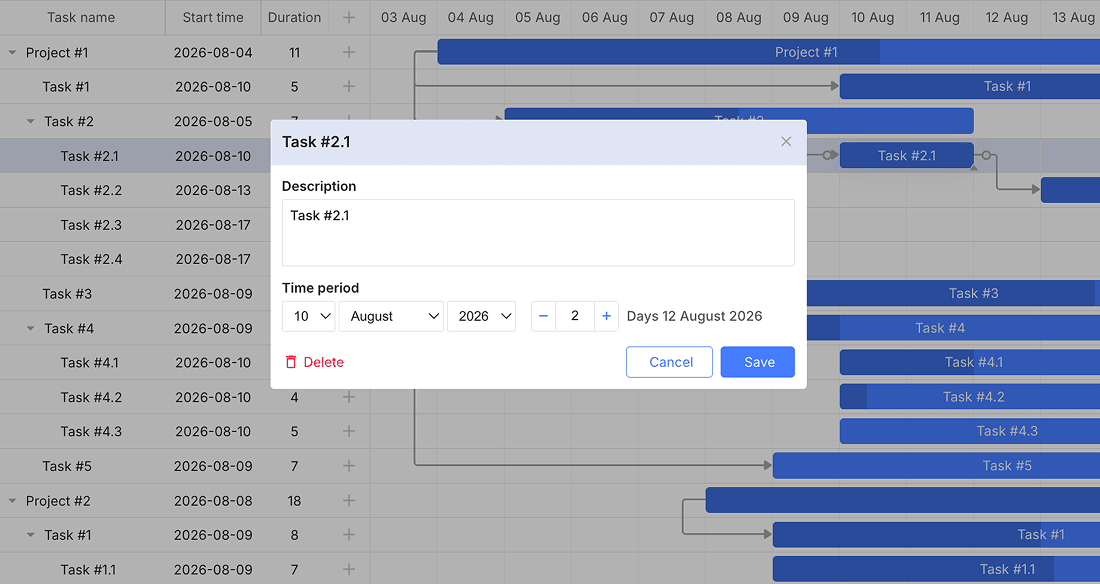This screenshot has height=584, width=1100.
Task: Add subtask via plus in Project #2's Task #1 row
Action: 349,535
